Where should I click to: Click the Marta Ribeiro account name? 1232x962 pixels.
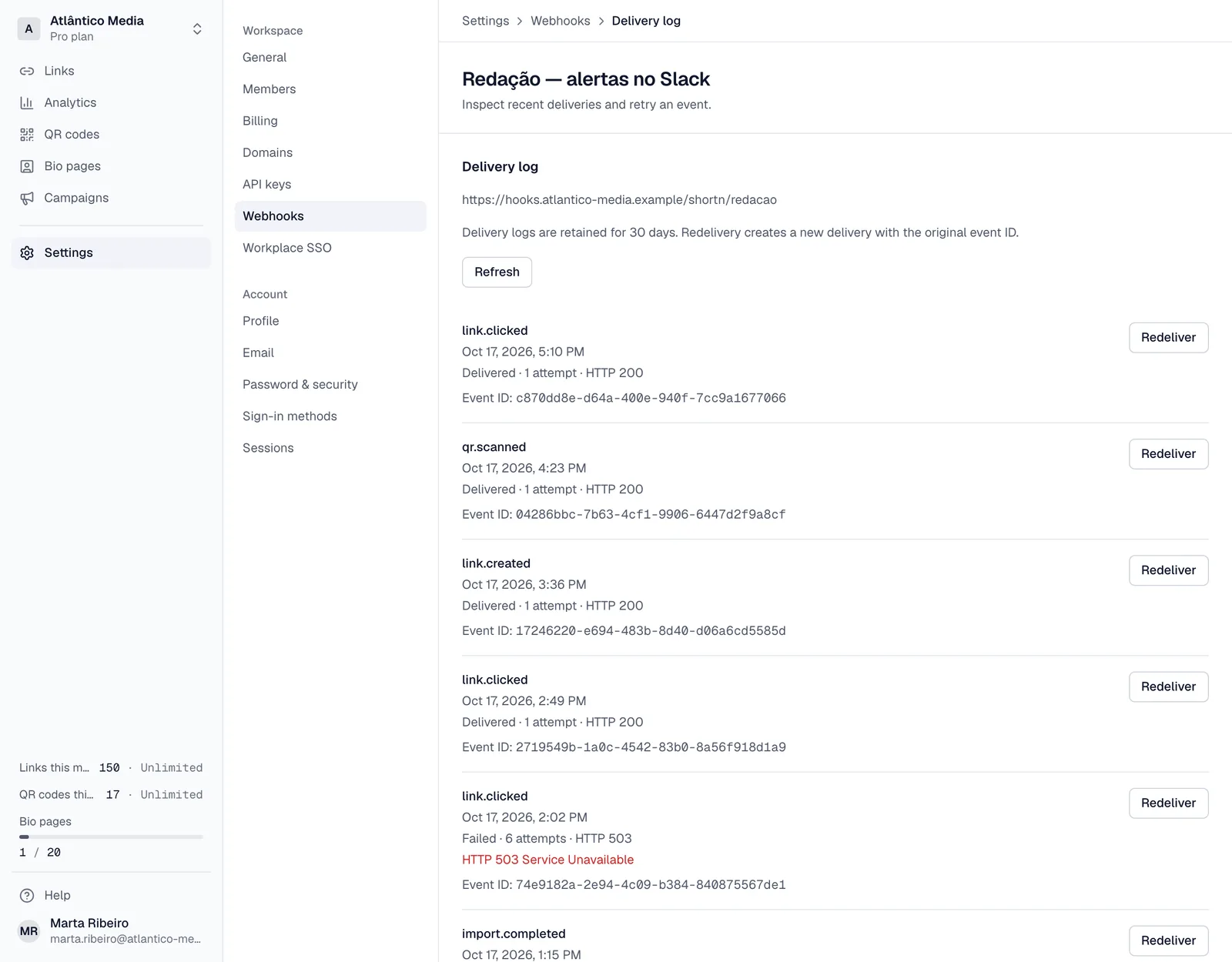tap(89, 923)
